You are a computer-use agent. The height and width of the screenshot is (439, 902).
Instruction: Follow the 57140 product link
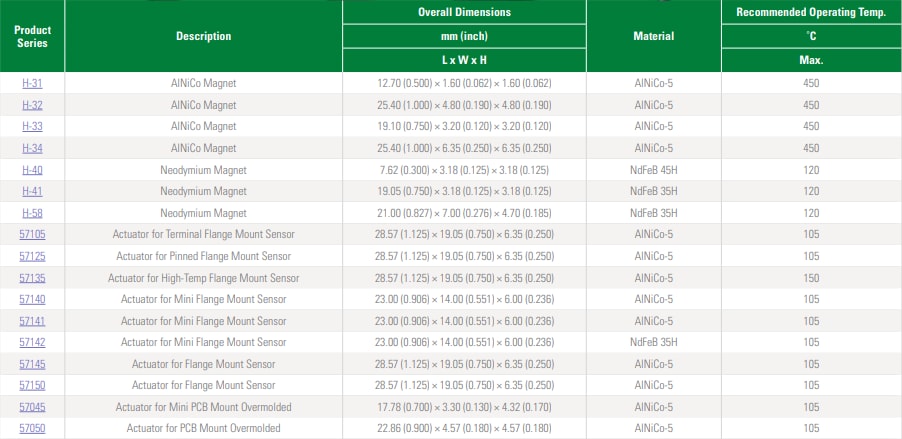pos(32,299)
